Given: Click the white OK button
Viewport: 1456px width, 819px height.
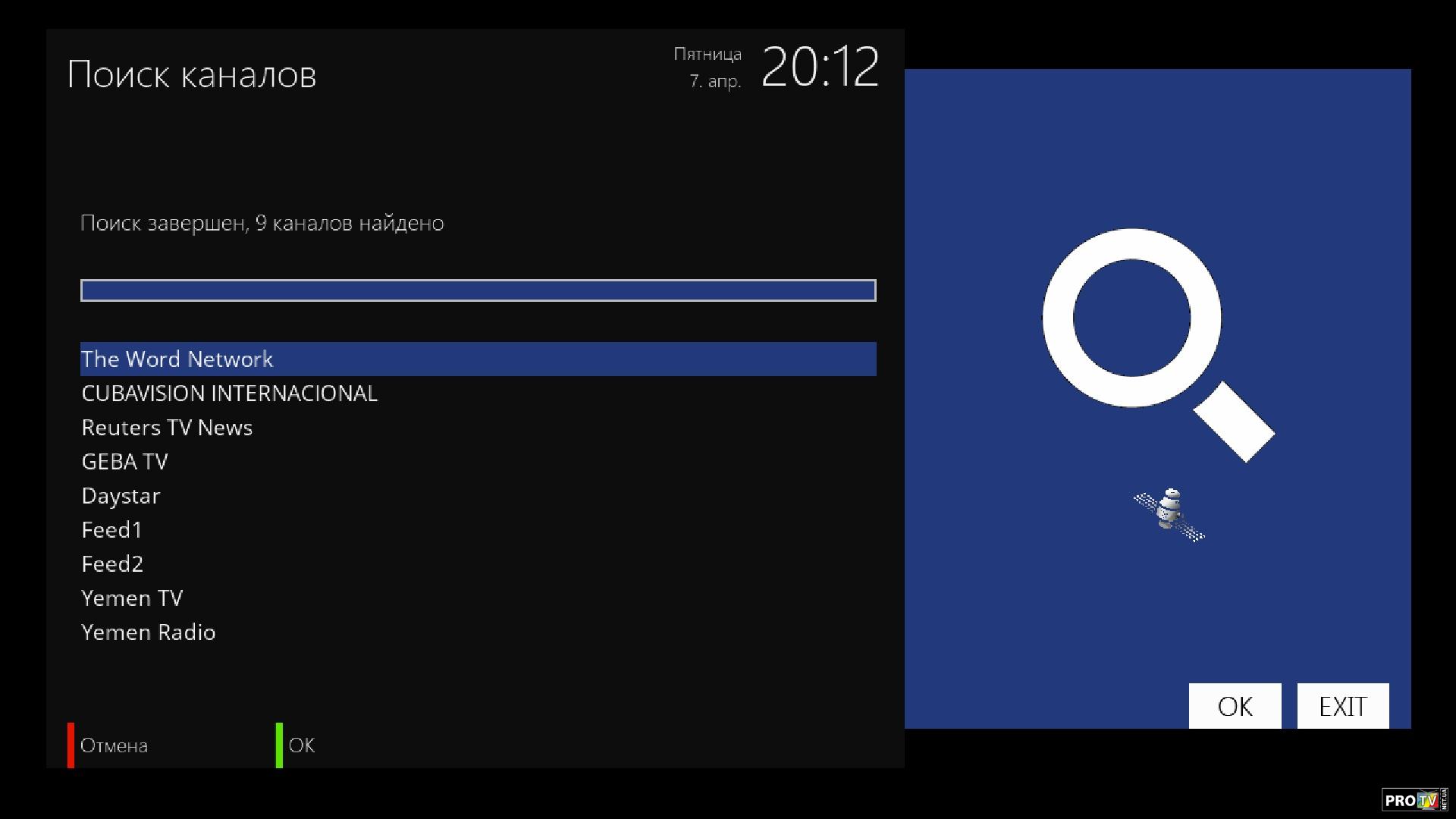Looking at the screenshot, I should 1235,706.
